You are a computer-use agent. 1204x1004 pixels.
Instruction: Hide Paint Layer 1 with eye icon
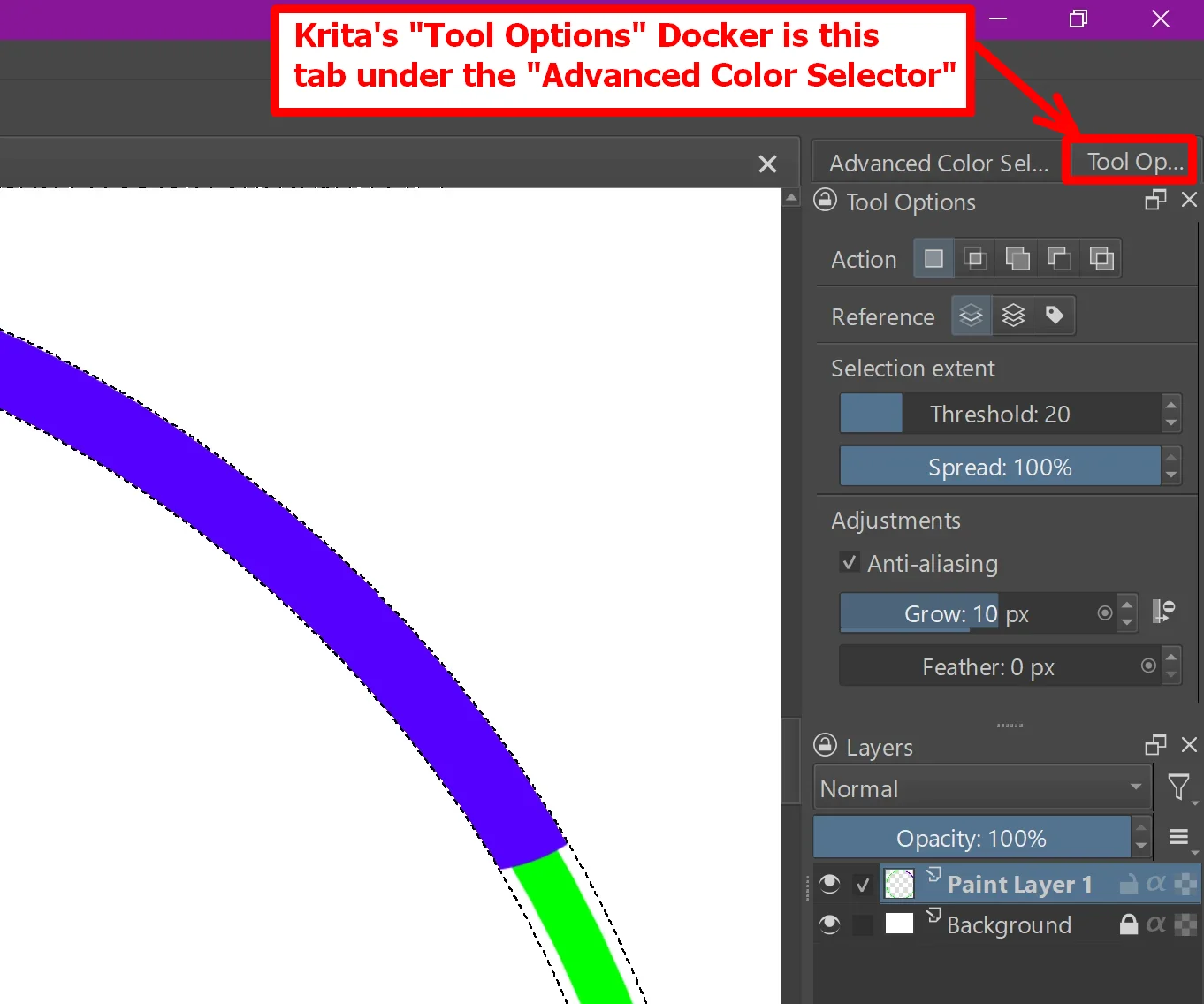coord(829,884)
